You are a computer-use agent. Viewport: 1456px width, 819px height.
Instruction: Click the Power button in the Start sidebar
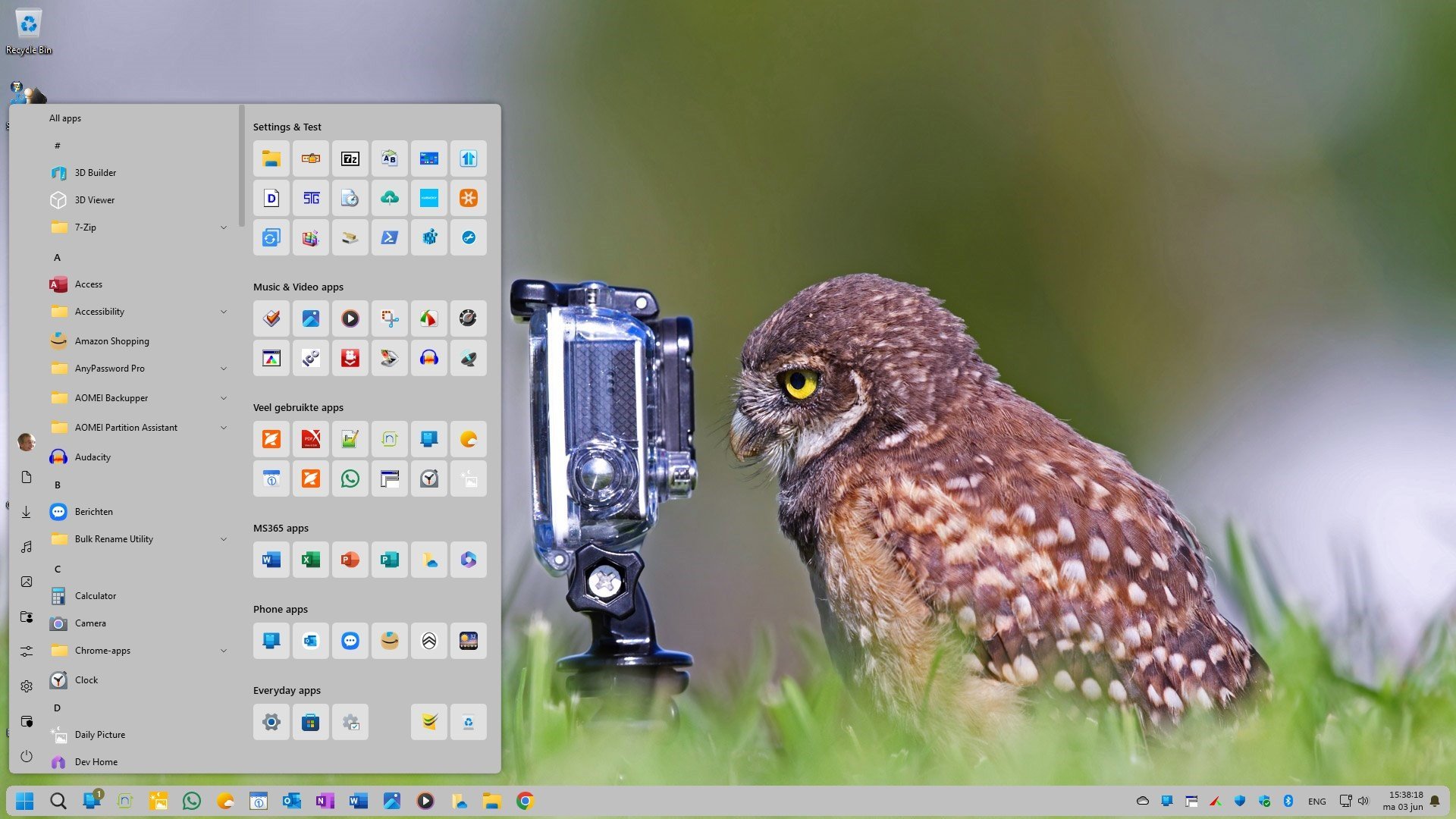point(27,756)
